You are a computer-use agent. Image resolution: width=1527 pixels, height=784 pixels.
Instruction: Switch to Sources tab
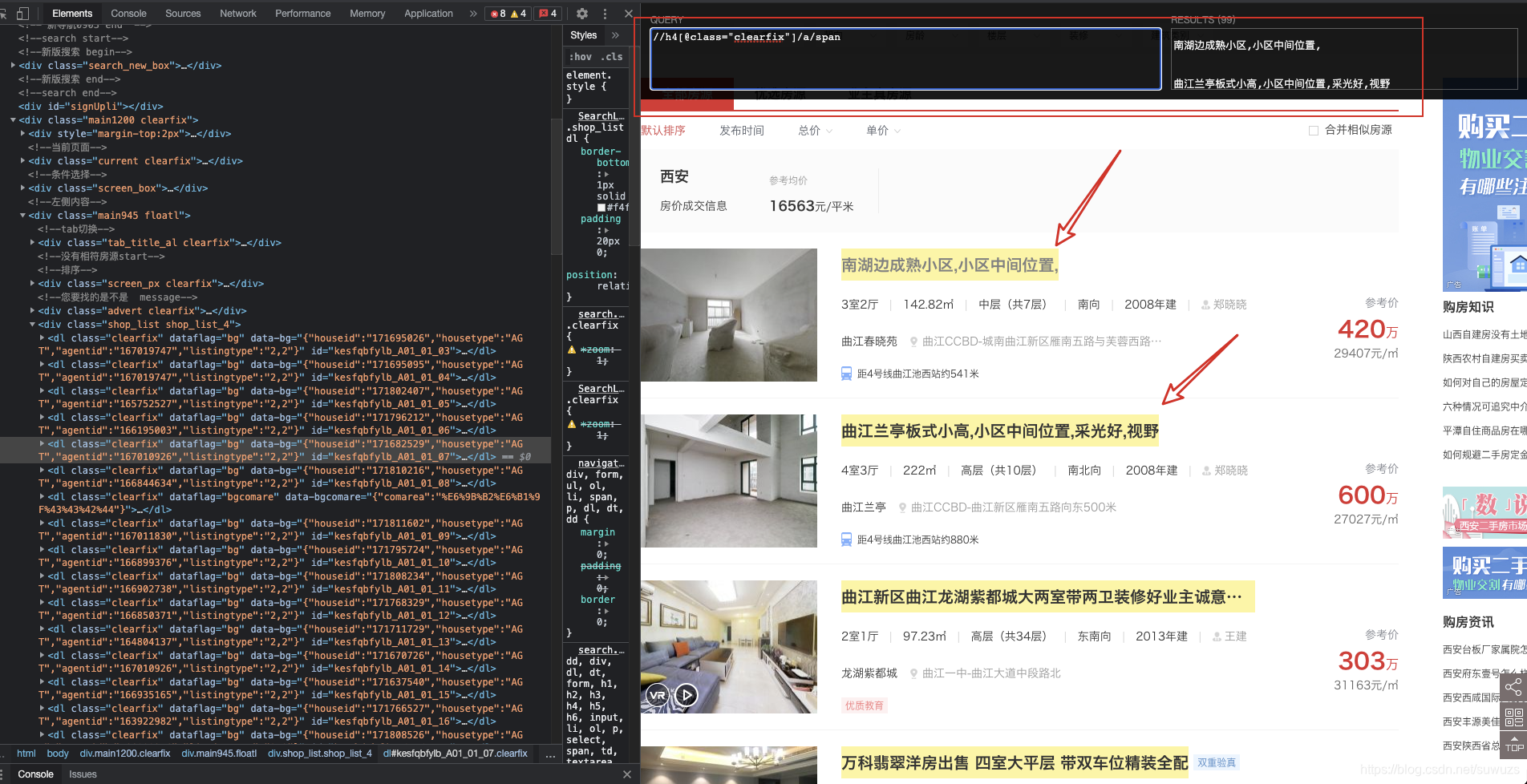coord(183,14)
